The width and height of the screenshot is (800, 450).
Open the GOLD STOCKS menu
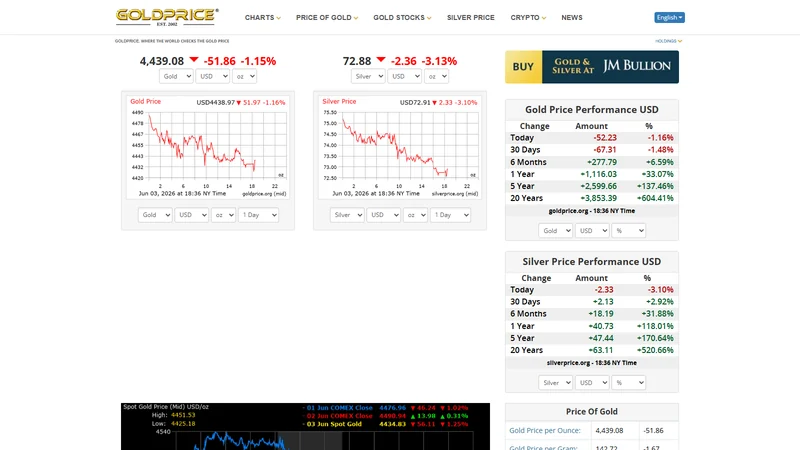tap(402, 17)
